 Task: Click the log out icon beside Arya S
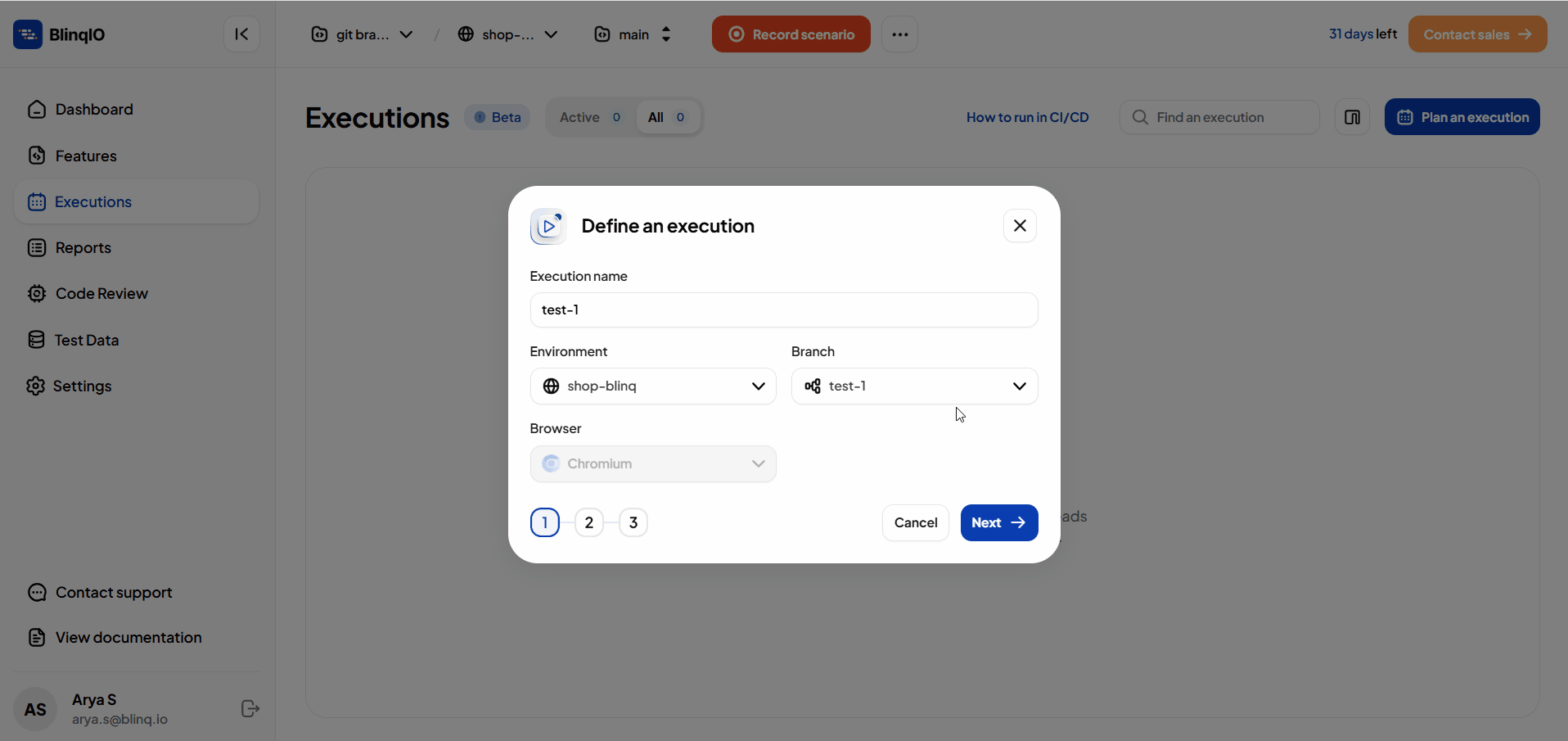(x=250, y=709)
